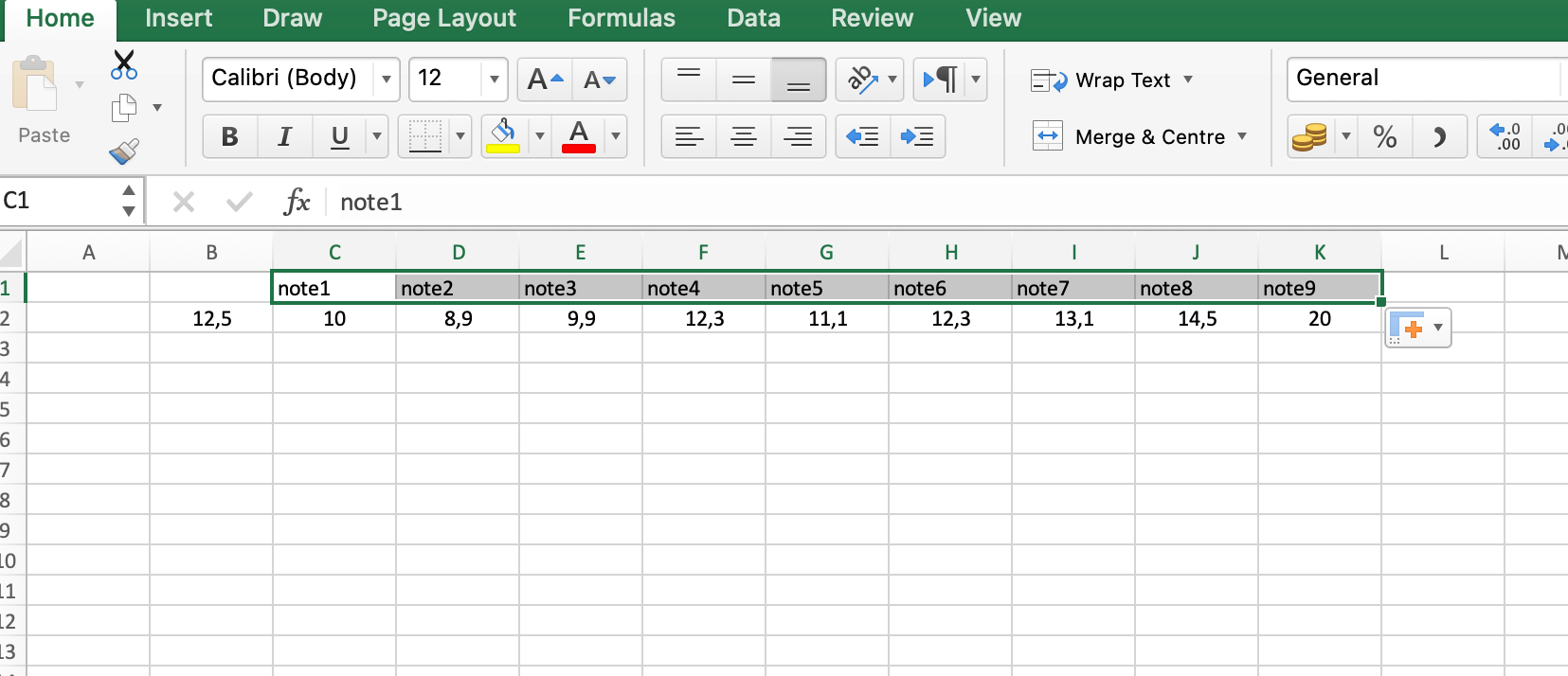Confirm formula entry checkmark
Viewport: 1568px width, 676px height.
tap(240, 202)
